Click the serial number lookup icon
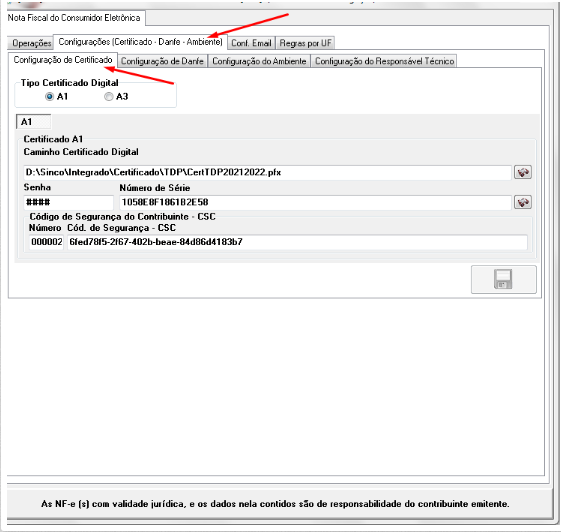This screenshot has height=532, width=561. pyautogui.click(x=523, y=202)
